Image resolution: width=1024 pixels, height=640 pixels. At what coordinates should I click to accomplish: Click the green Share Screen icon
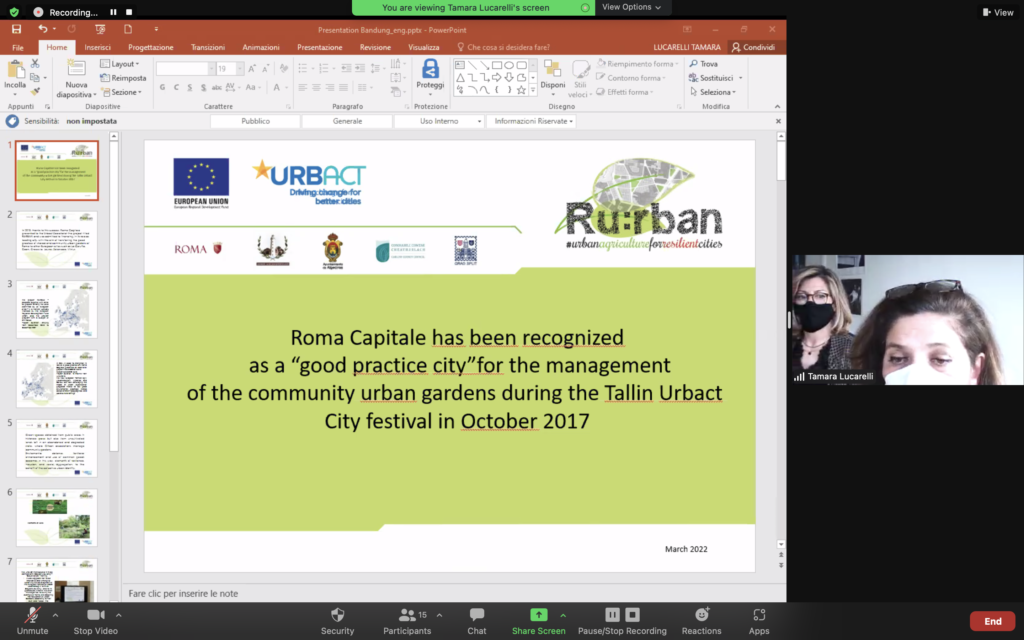click(538, 615)
